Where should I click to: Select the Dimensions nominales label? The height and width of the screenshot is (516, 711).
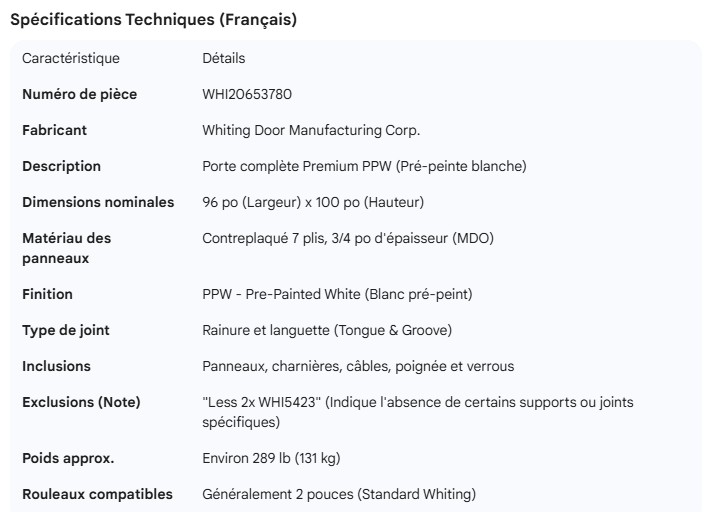[x=98, y=202]
